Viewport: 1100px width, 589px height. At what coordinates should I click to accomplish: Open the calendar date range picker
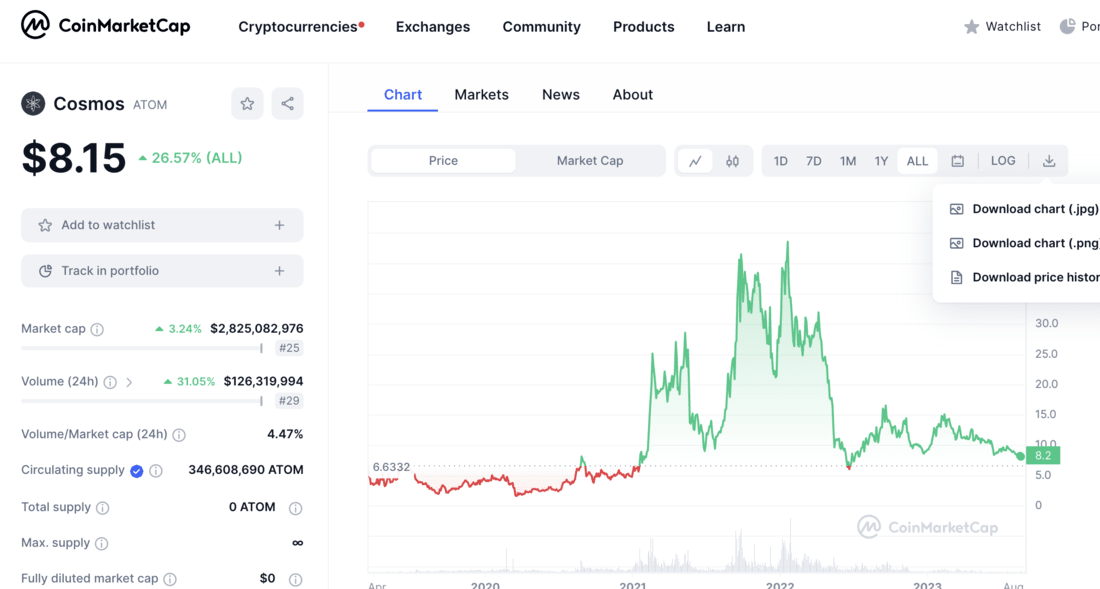click(x=958, y=161)
